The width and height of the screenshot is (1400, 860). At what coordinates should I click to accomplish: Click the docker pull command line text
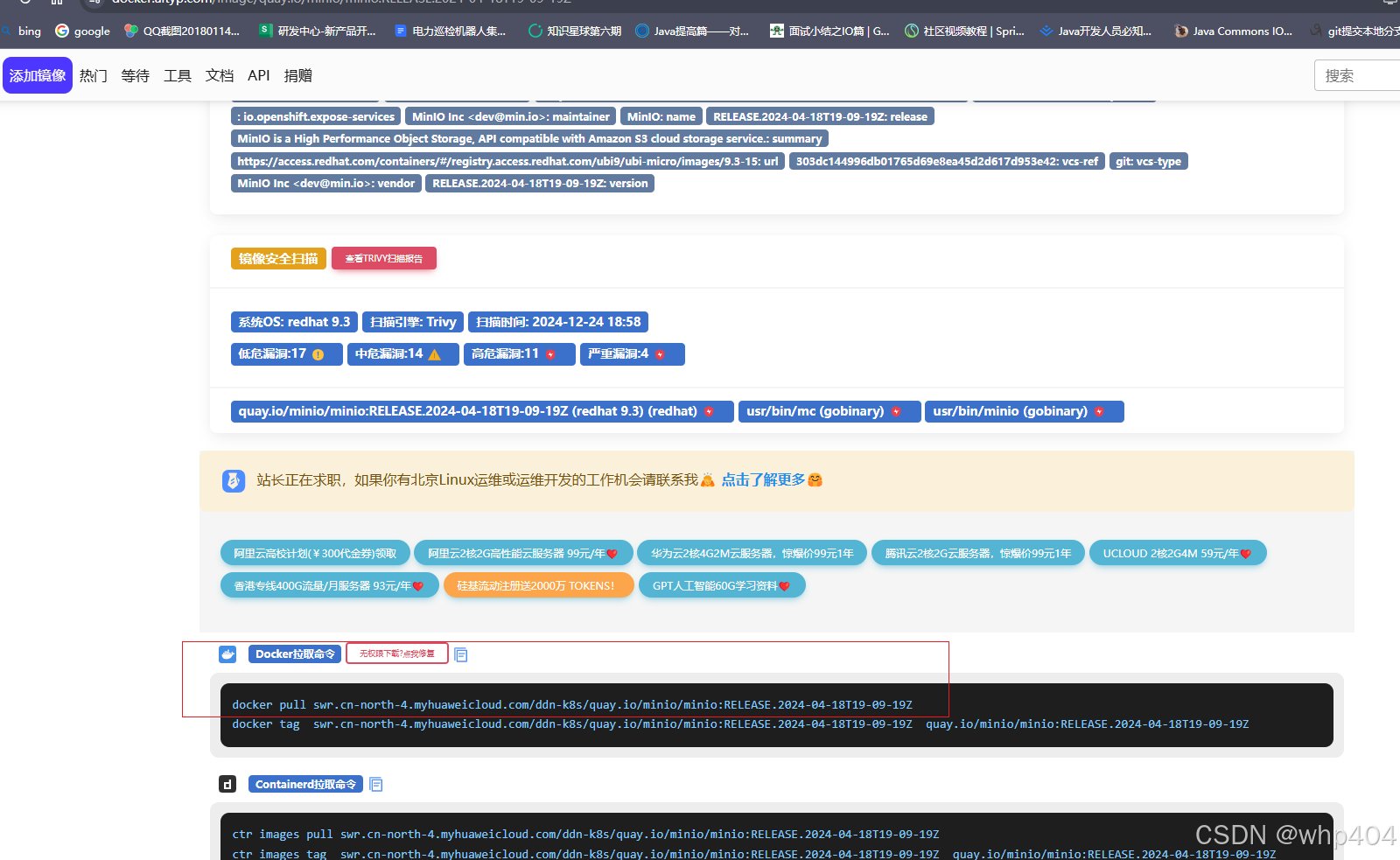572,704
